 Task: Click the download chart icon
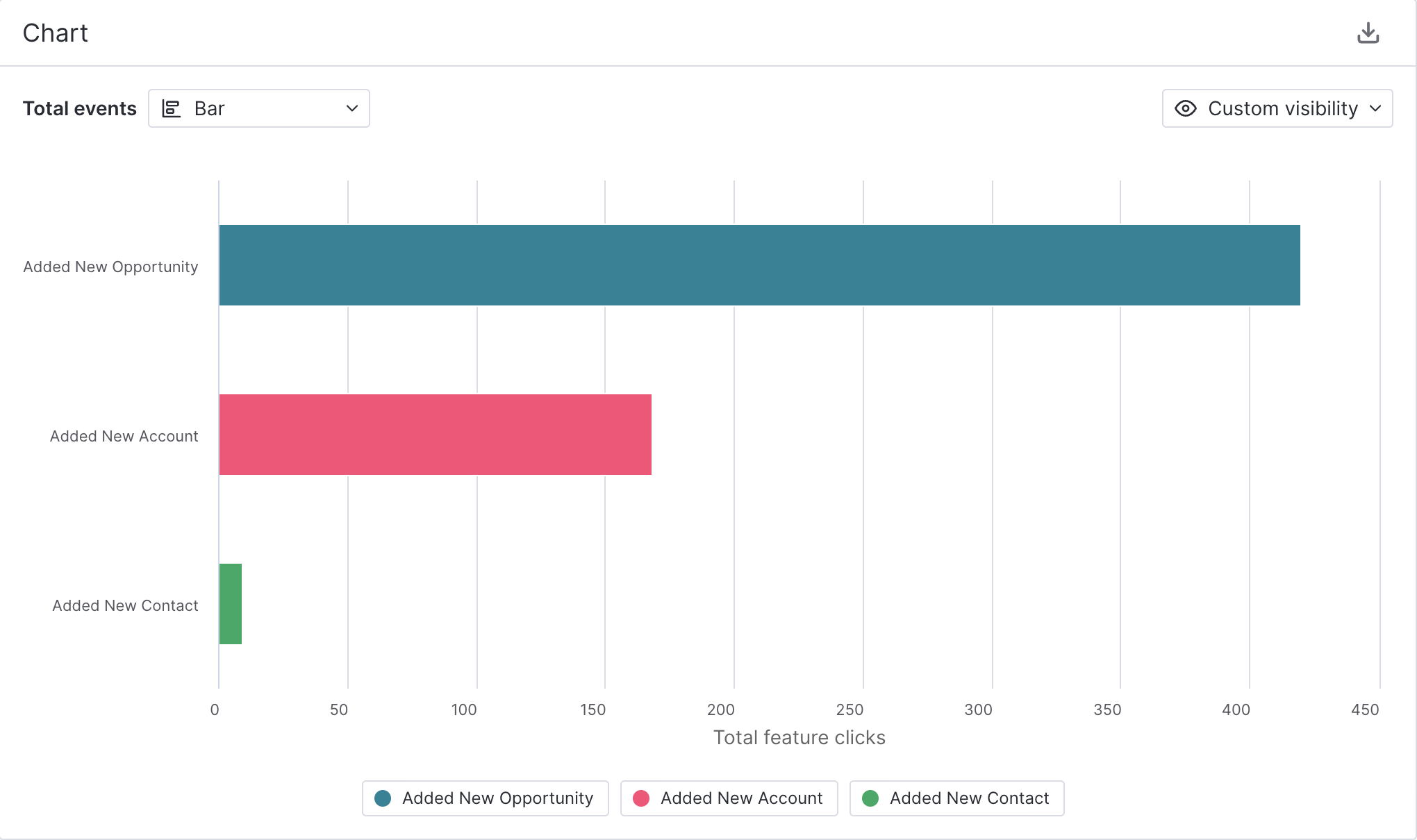click(1368, 33)
